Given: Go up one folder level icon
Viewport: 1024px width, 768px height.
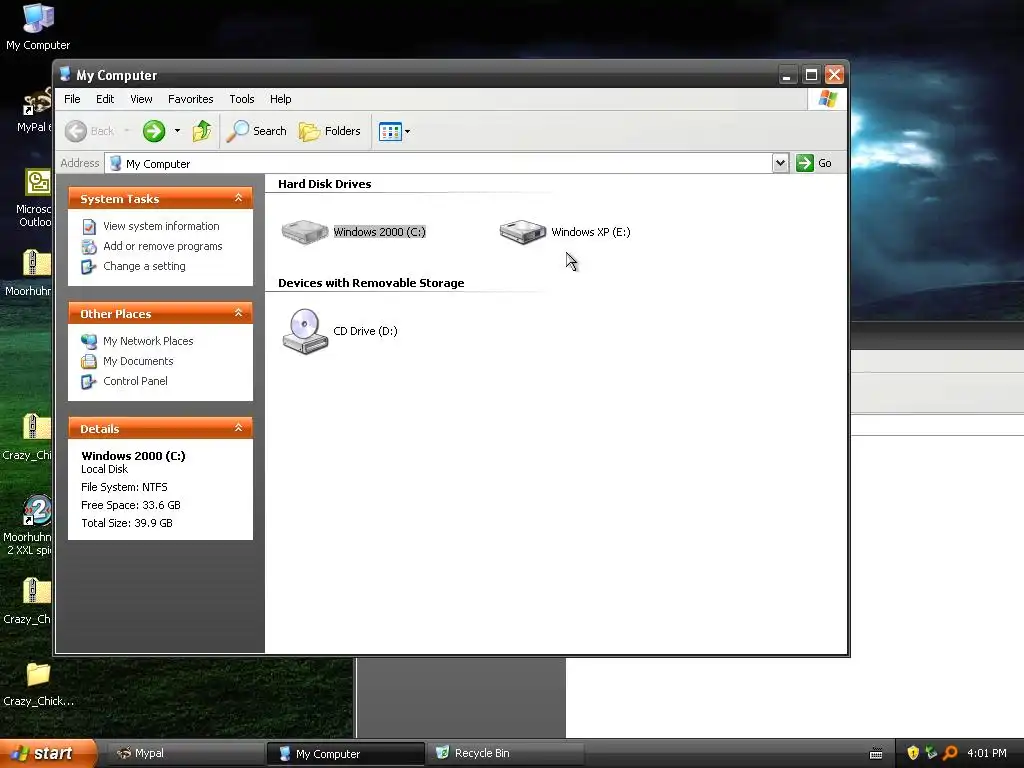Looking at the screenshot, I should pyautogui.click(x=202, y=131).
